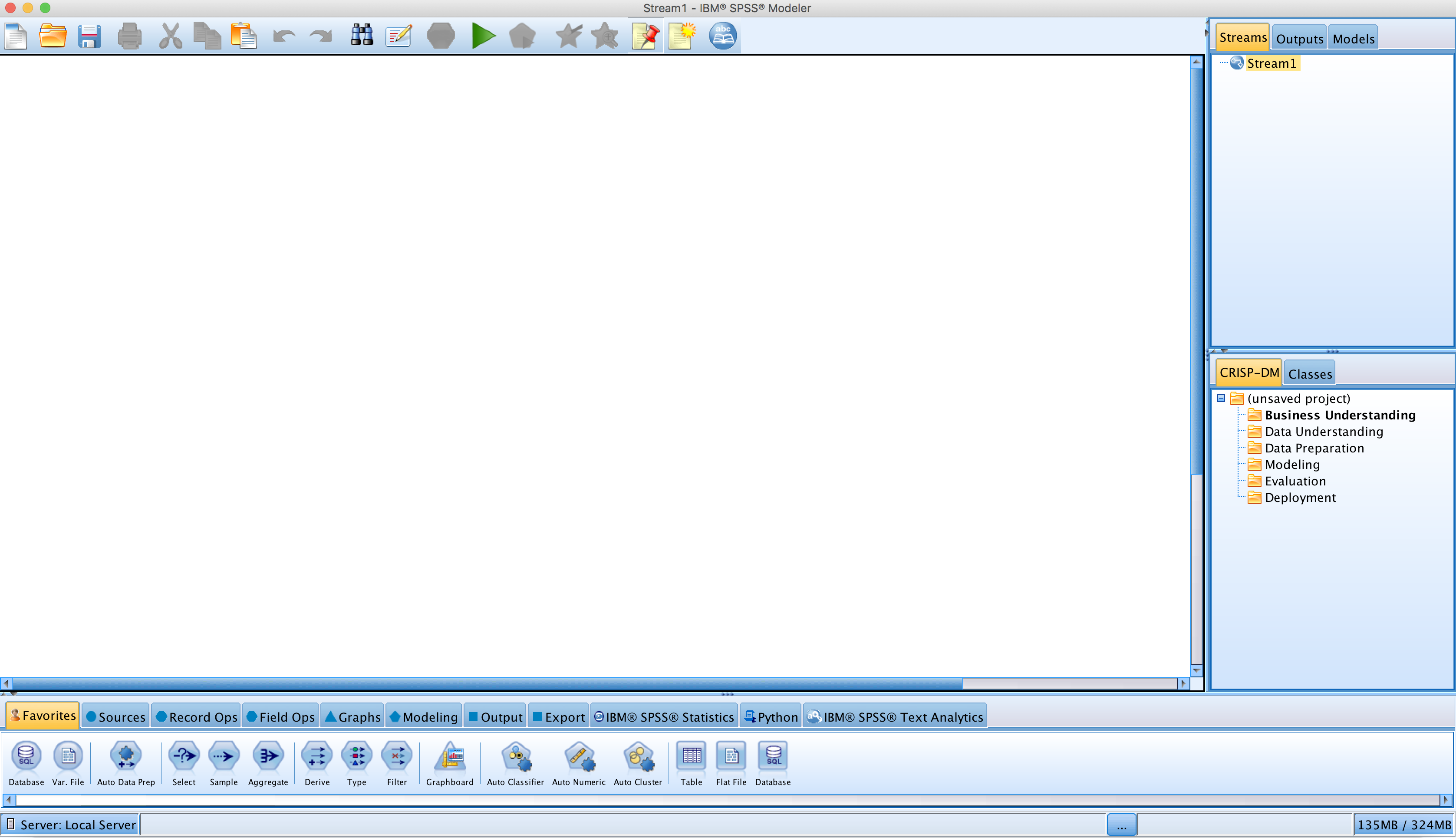Click the Server: Local Server status button
The width and height of the screenshot is (1456, 838).
[71, 825]
